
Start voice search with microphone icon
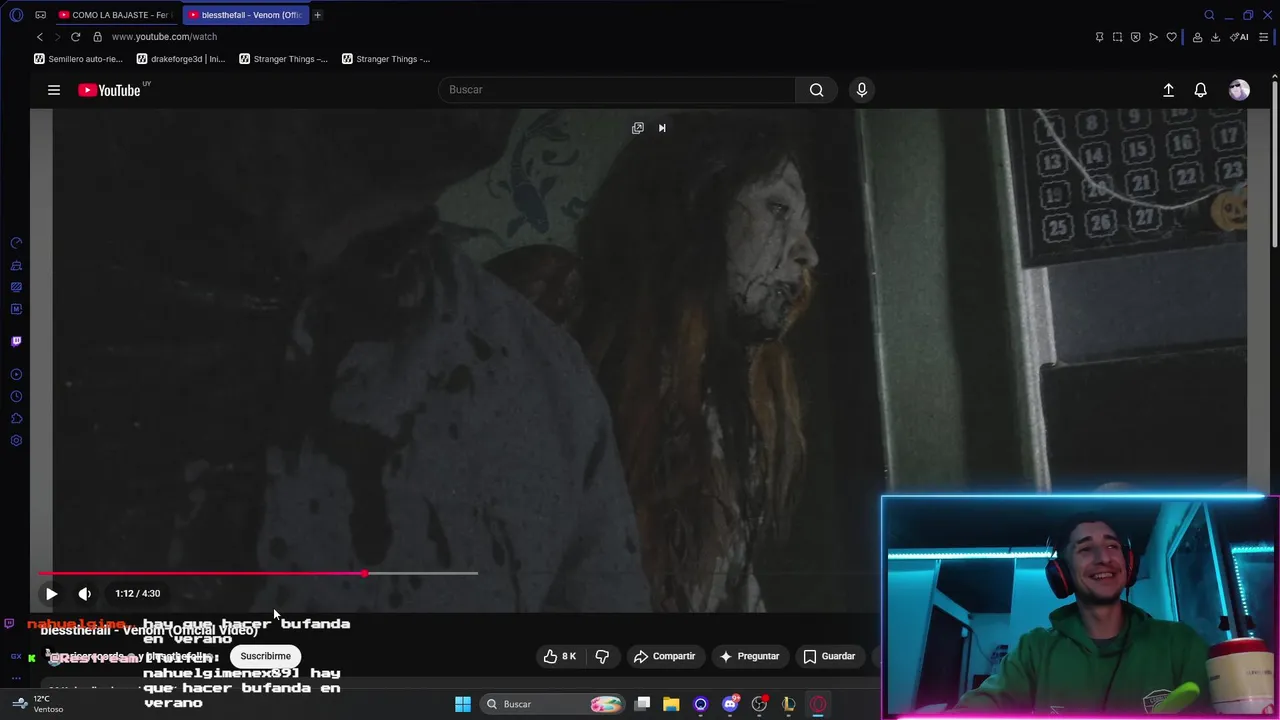tap(862, 90)
